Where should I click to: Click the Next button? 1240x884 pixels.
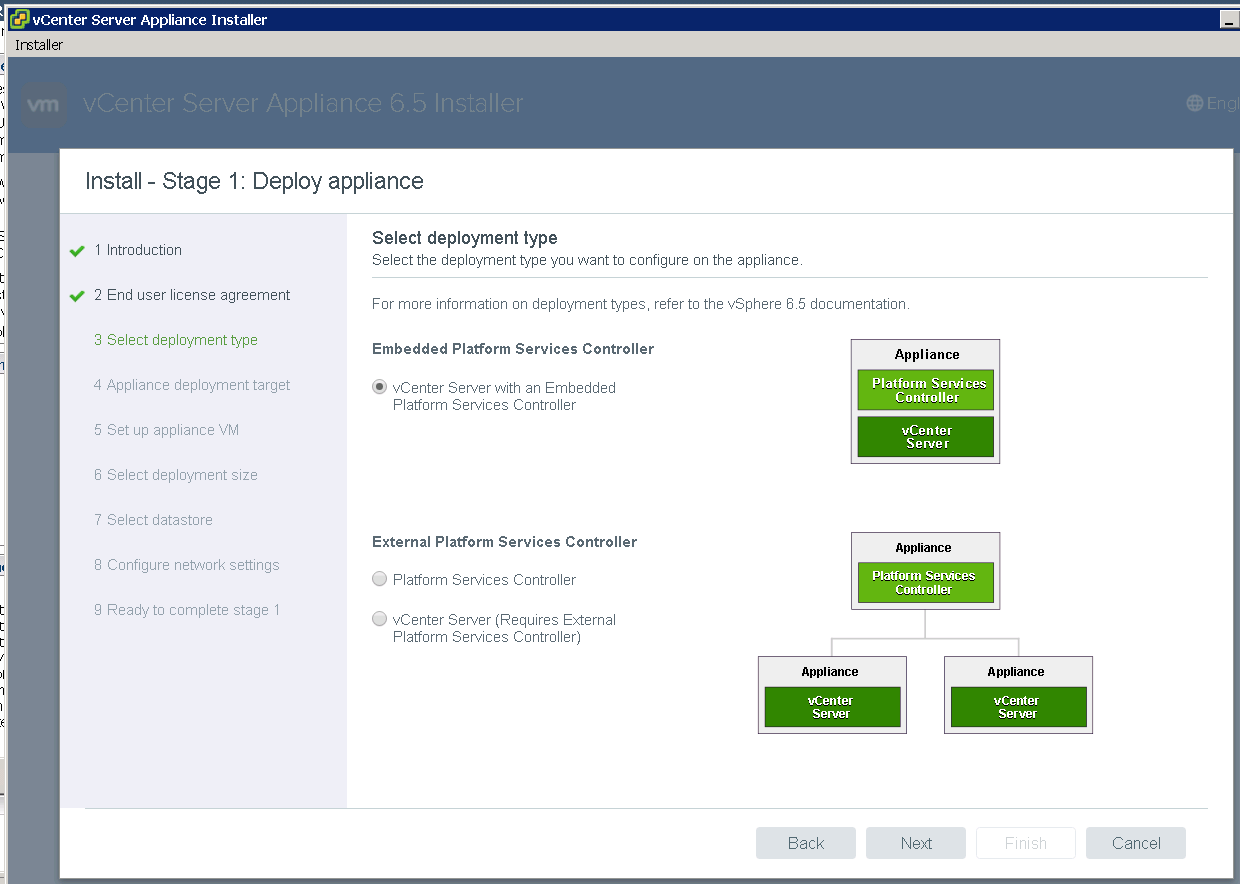coord(916,843)
